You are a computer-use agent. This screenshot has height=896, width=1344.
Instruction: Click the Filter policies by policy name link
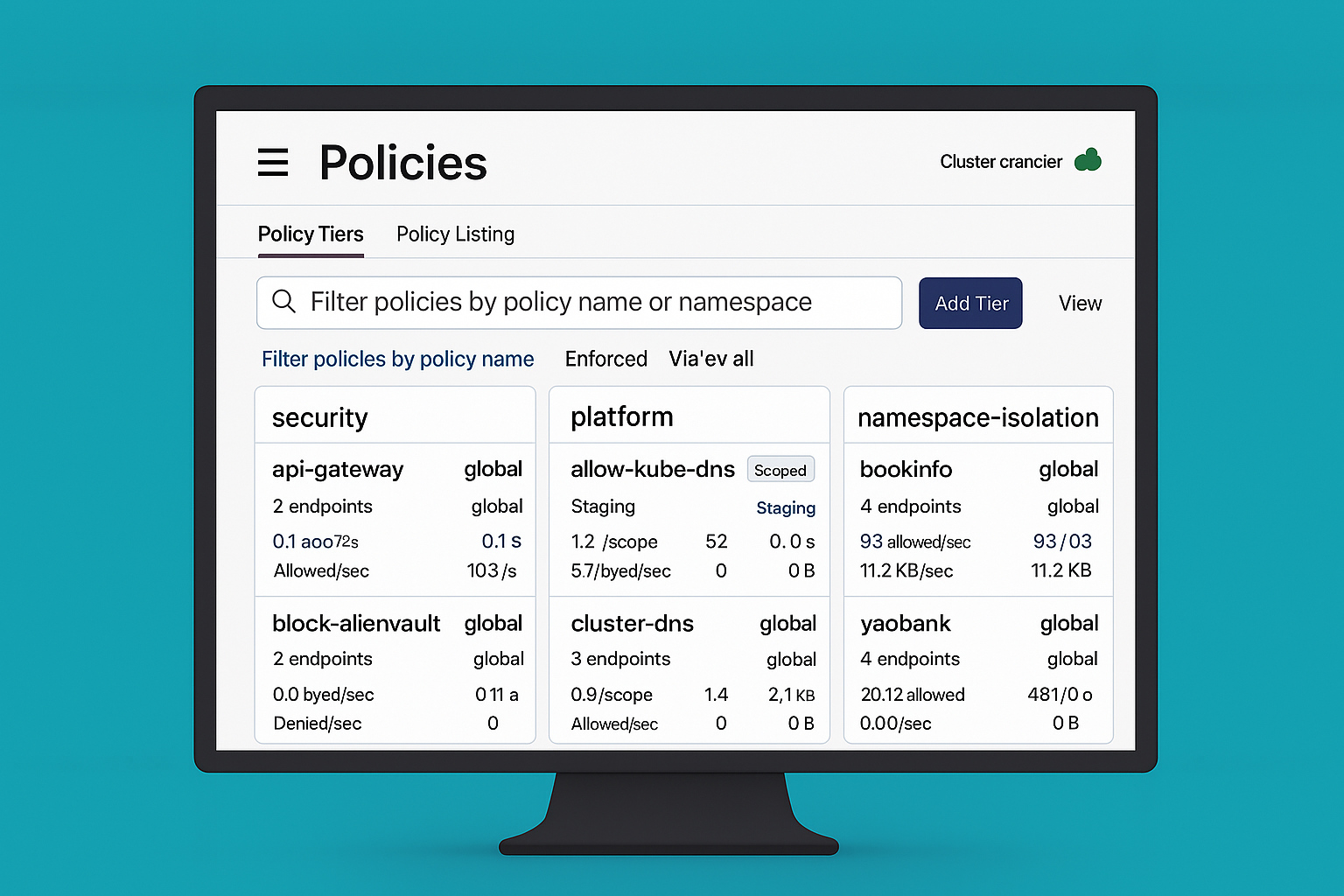click(x=397, y=359)
